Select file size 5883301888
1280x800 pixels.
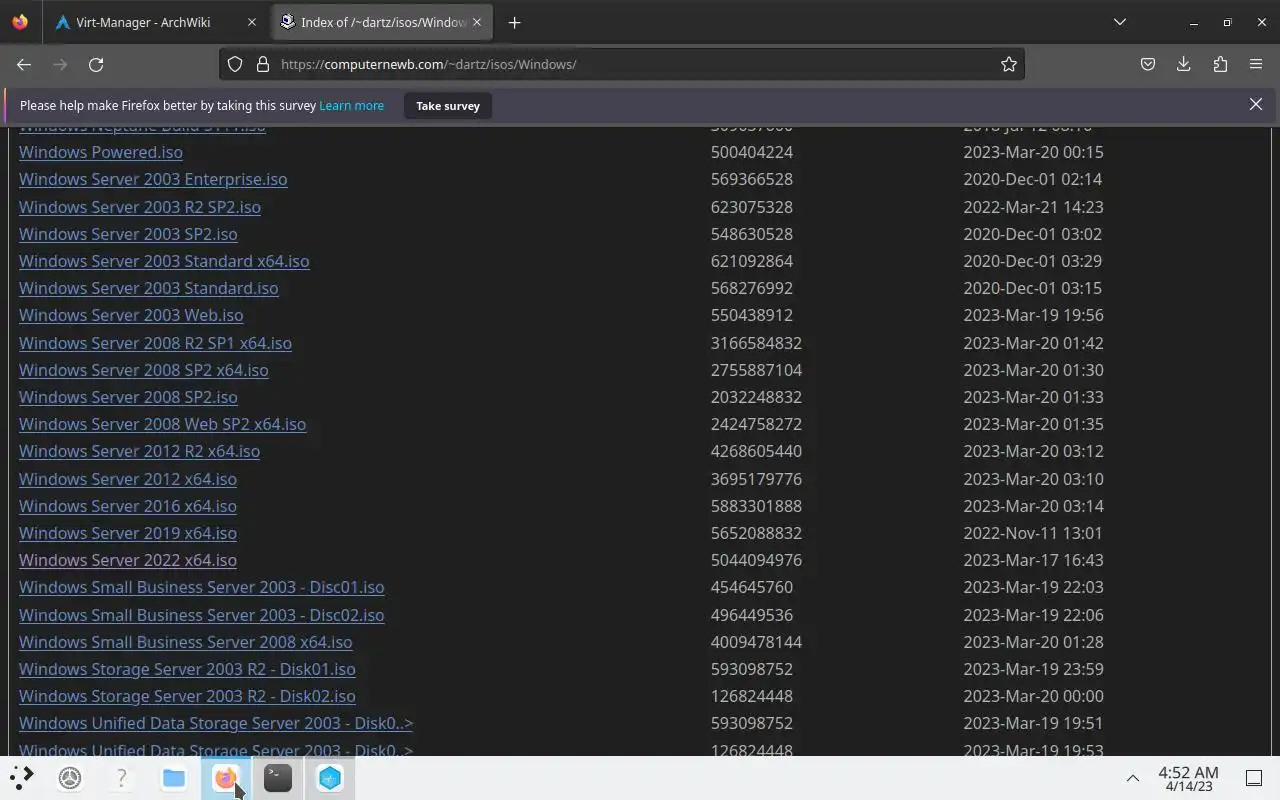(756, 506)
